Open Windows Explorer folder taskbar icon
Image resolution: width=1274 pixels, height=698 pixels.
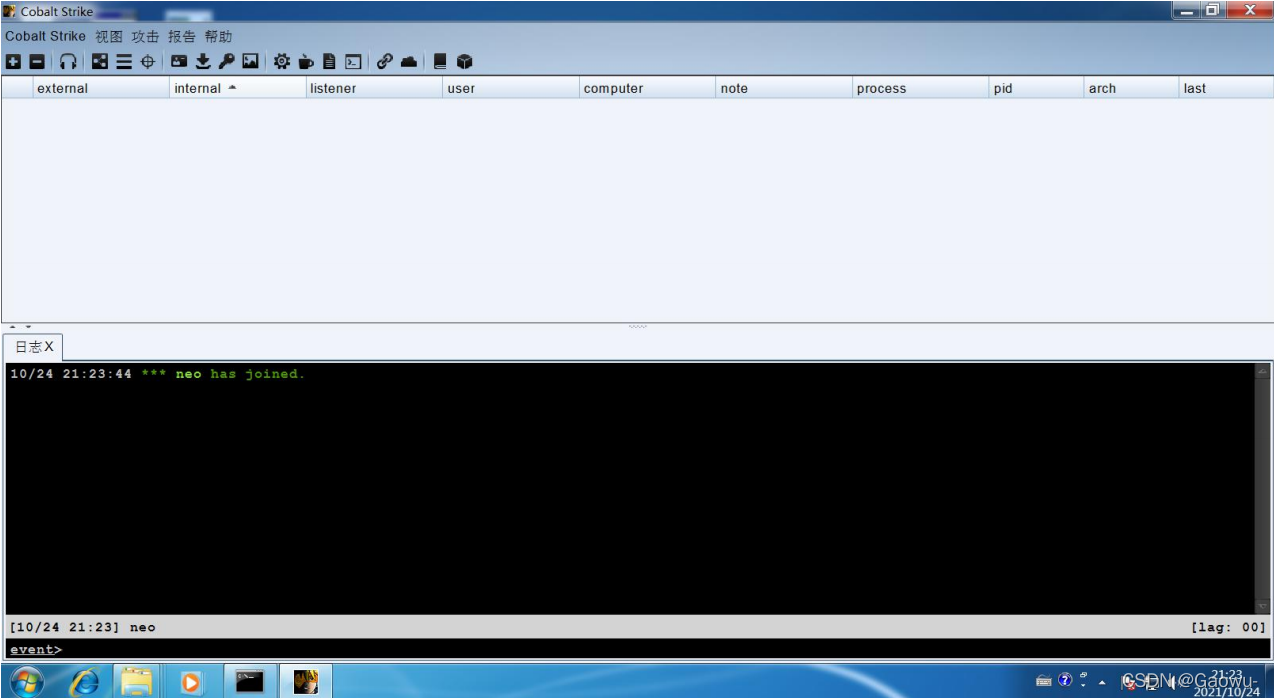pyautogui.click(x=137, y=681)
